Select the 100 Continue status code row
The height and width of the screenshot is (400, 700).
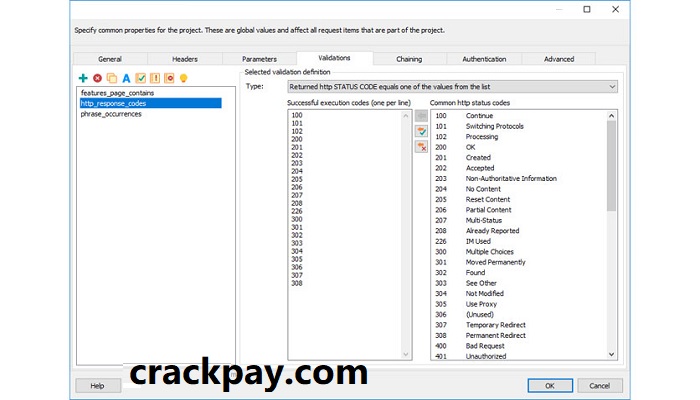click(519, 116)
